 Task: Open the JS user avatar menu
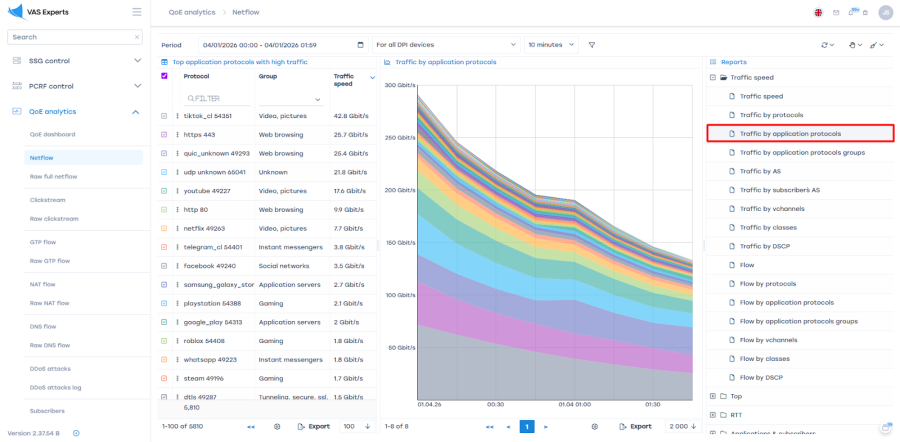[885, 12]
